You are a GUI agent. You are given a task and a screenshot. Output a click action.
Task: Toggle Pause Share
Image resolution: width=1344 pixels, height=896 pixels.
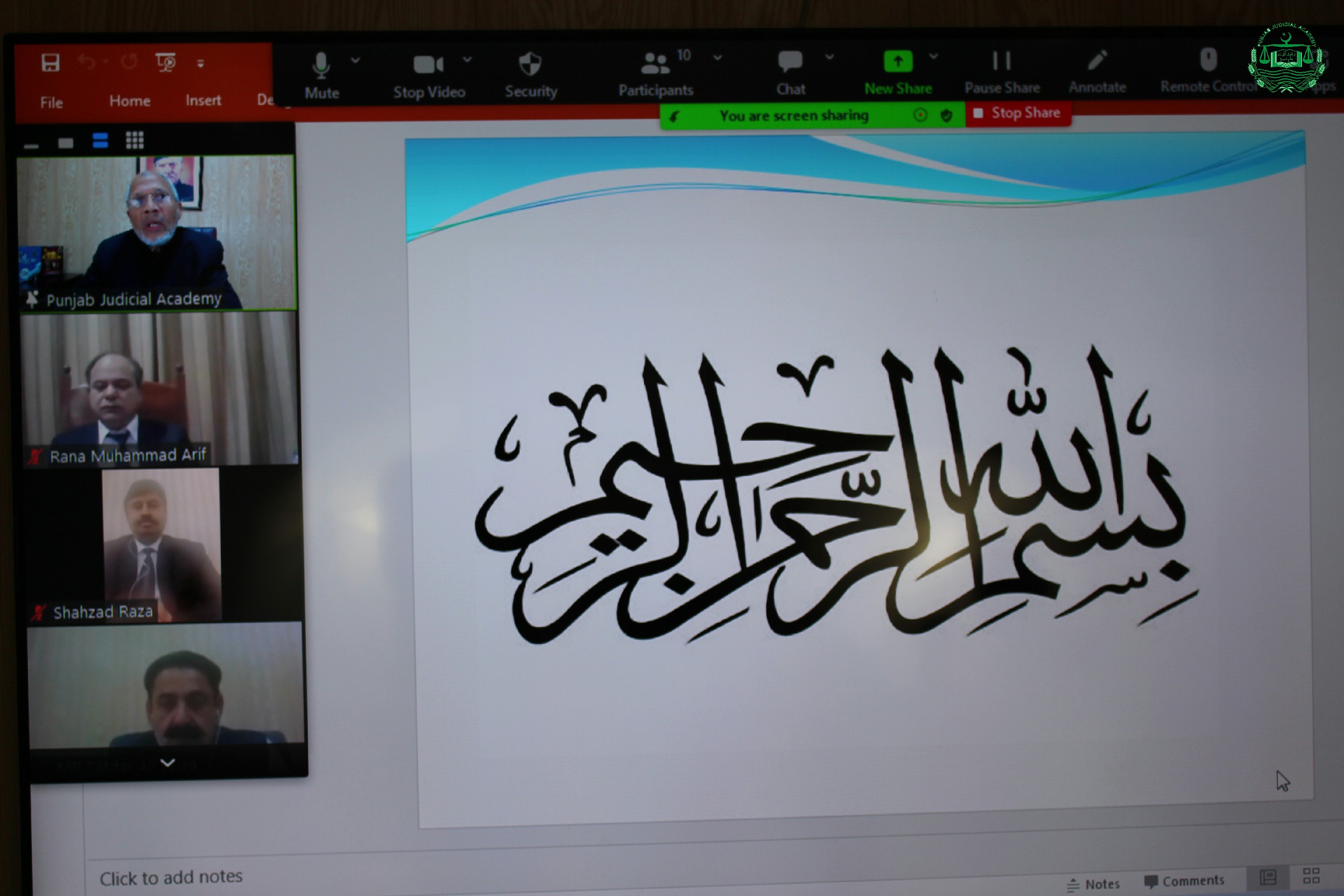point(1001,61)
